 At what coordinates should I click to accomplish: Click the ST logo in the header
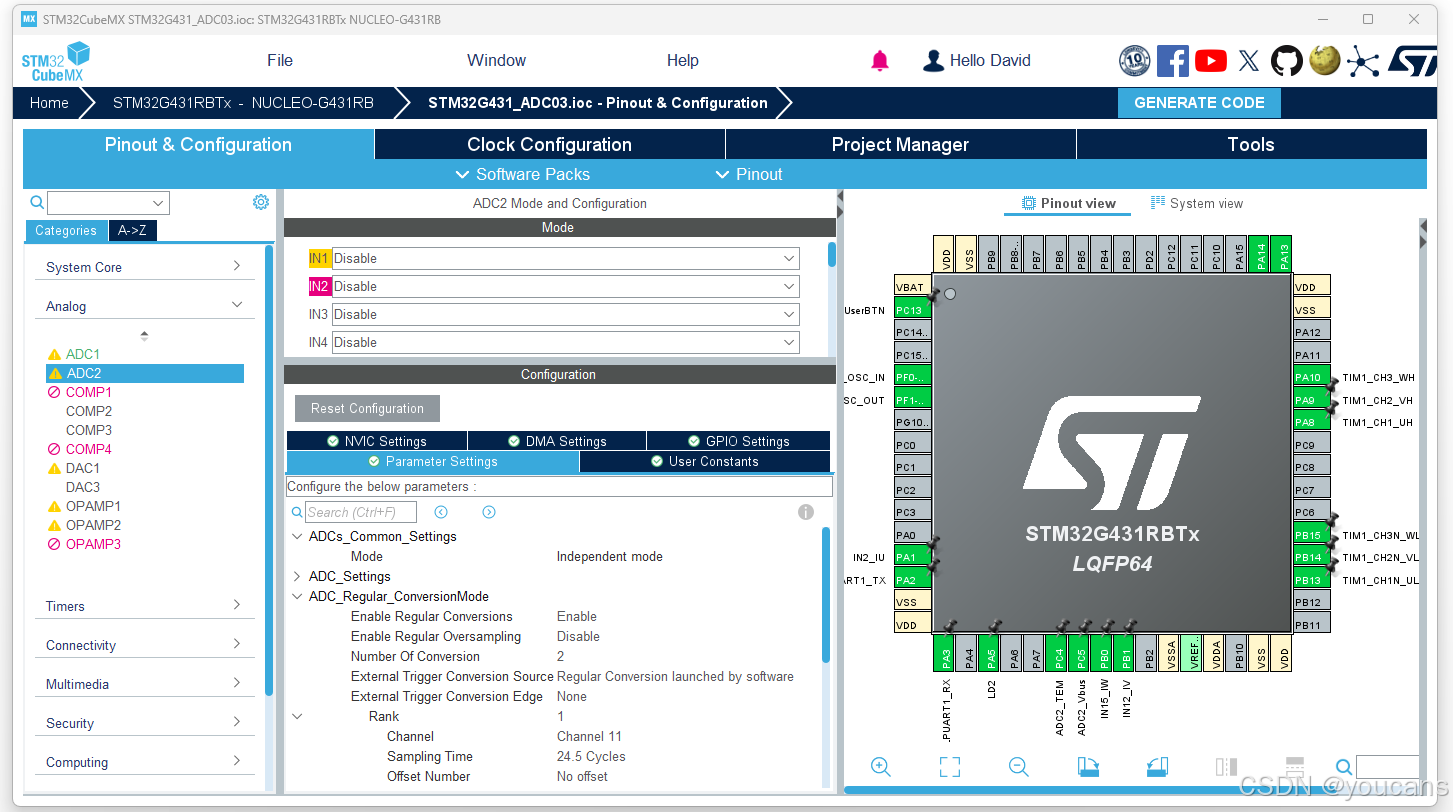click(x=1412, y=61)
